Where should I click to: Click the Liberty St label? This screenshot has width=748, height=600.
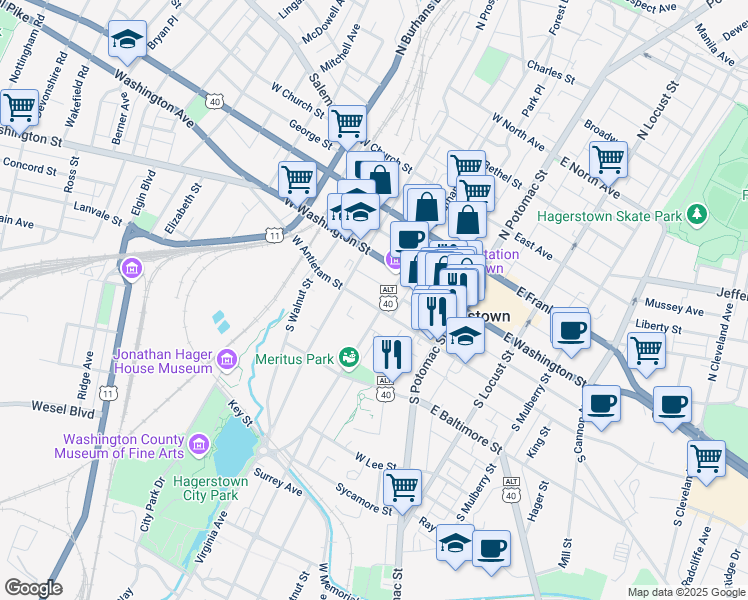coord(658,327)
